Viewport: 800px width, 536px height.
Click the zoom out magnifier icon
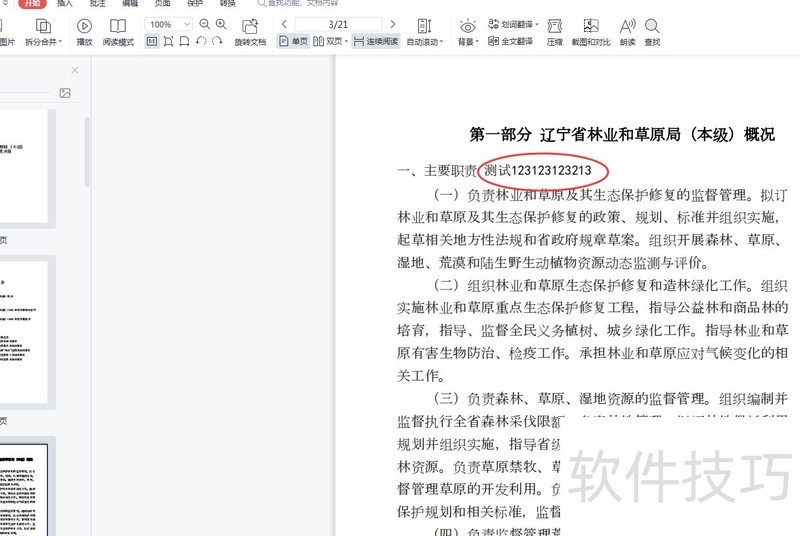(x=205, y=24)
